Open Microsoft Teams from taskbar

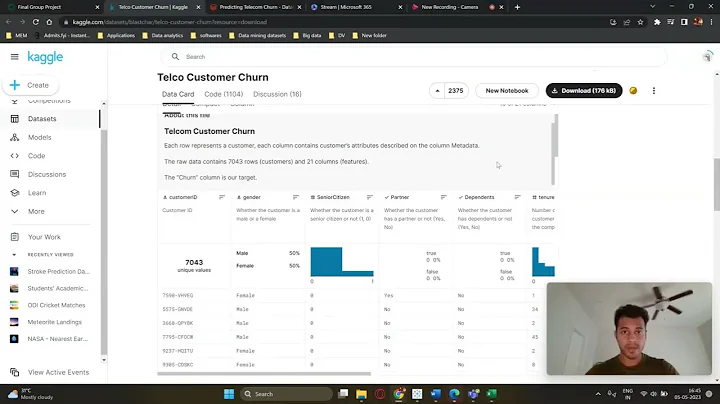tap(473, 394)
